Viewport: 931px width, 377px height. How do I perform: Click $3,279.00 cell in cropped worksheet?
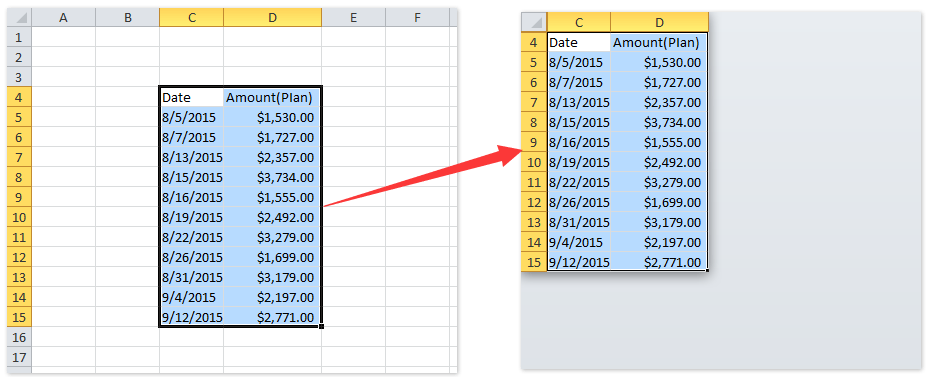[x=659, y=182]
